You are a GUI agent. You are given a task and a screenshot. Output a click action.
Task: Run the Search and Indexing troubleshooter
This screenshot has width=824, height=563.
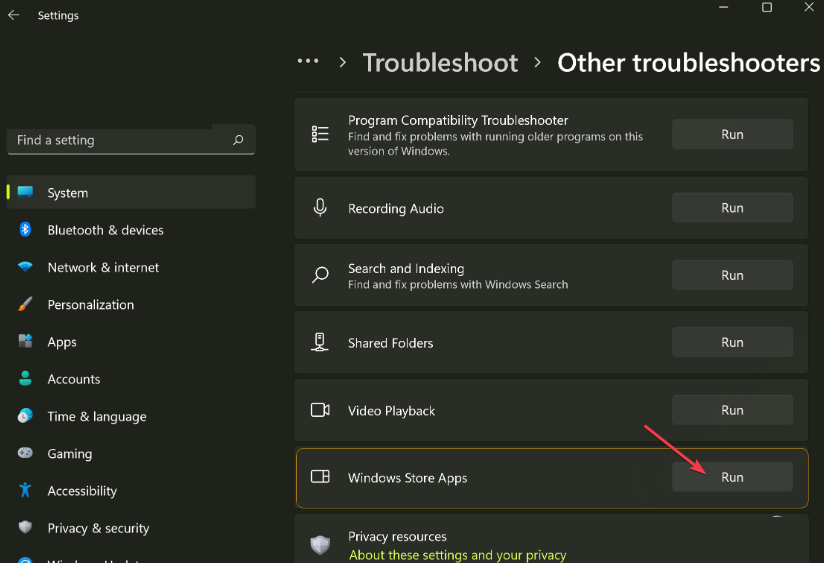tap(732, 275)
